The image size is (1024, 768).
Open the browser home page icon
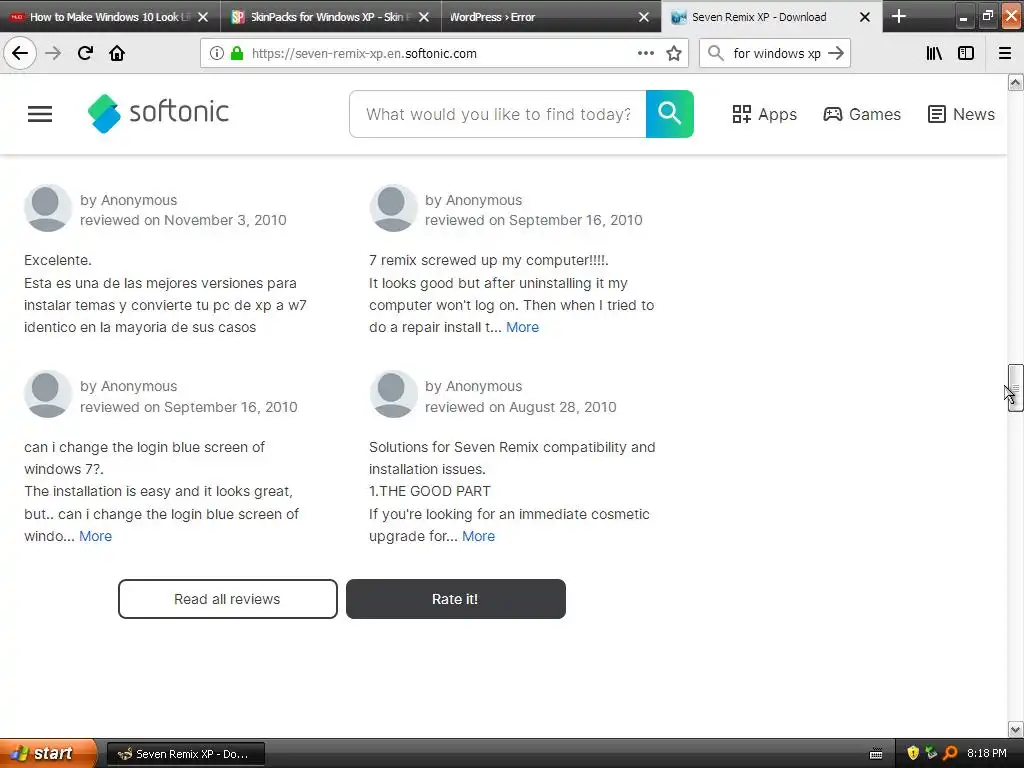tap(117, 53)
